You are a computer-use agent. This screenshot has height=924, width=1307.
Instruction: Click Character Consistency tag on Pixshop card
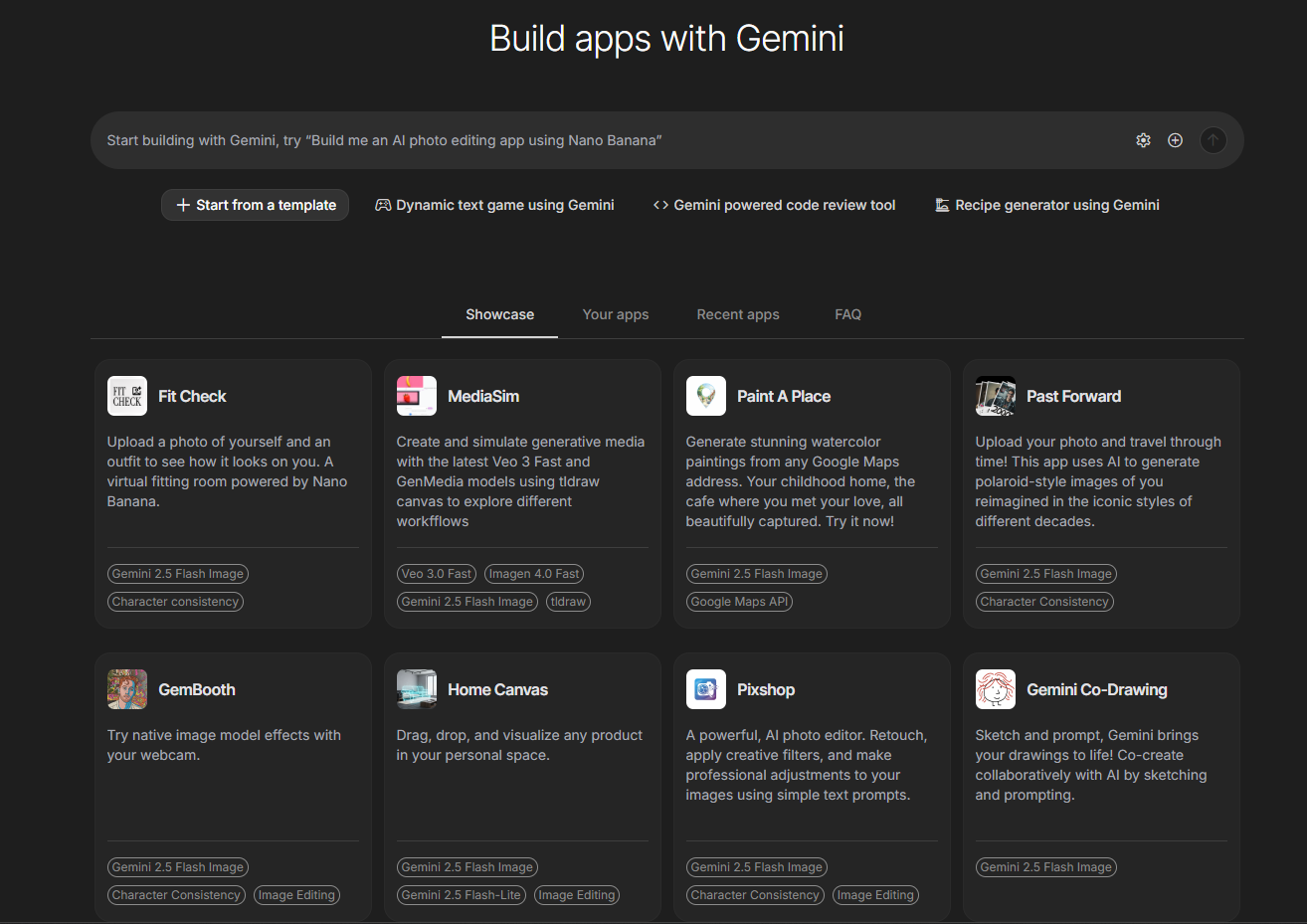[x=755, y=895]
